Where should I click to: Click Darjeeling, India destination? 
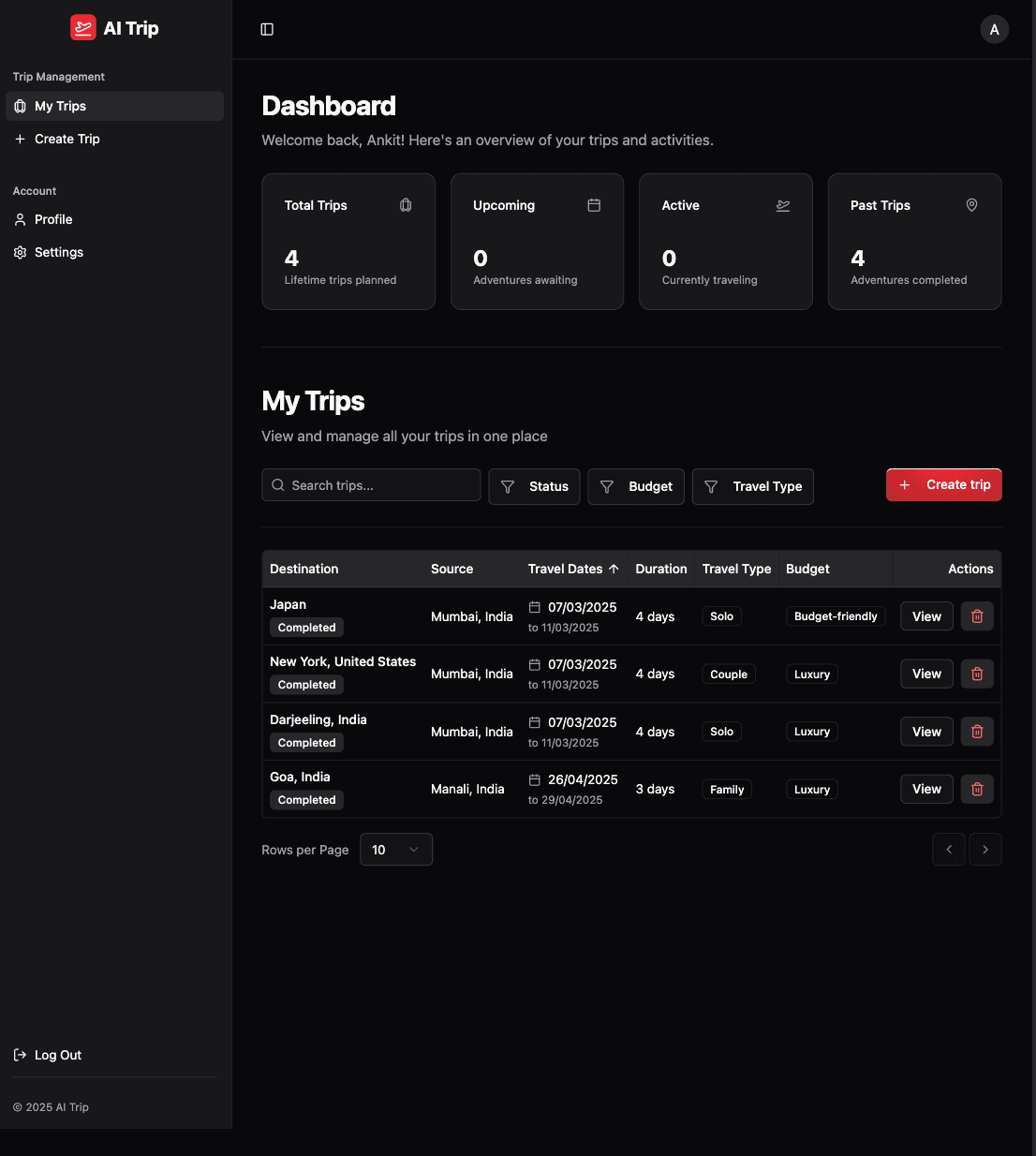point(318,719)
